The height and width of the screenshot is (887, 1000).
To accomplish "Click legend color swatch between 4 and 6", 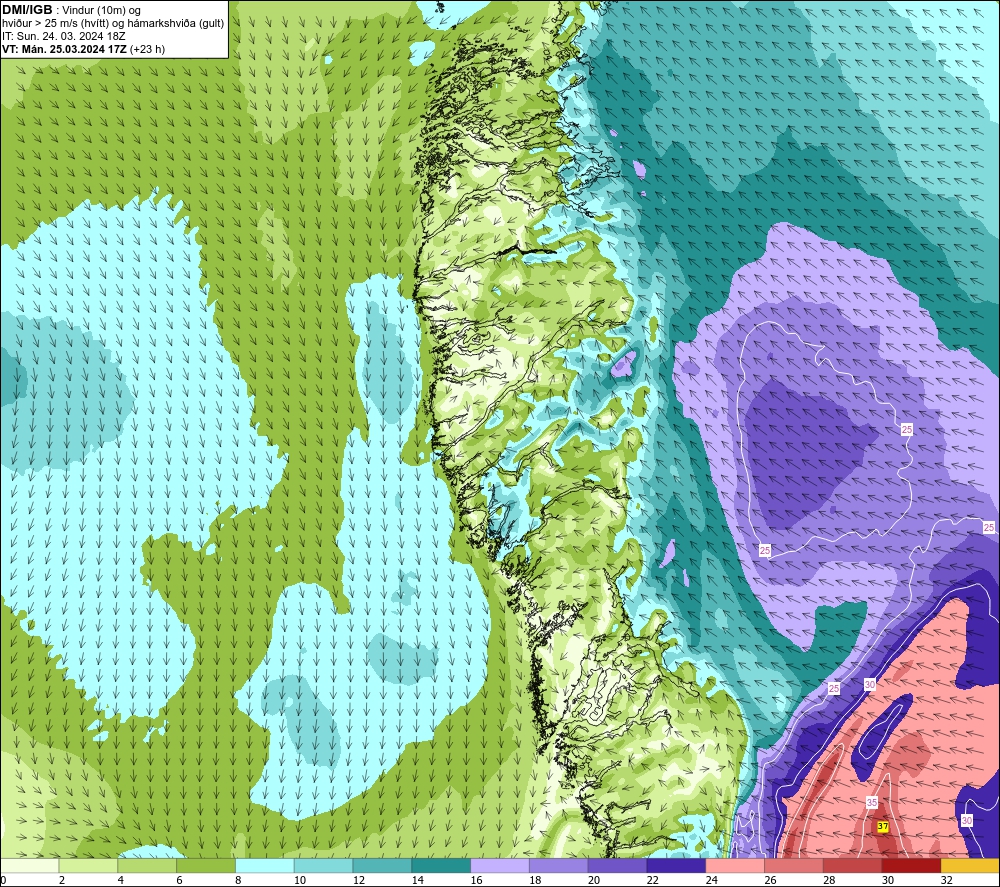I will [147, 865].
